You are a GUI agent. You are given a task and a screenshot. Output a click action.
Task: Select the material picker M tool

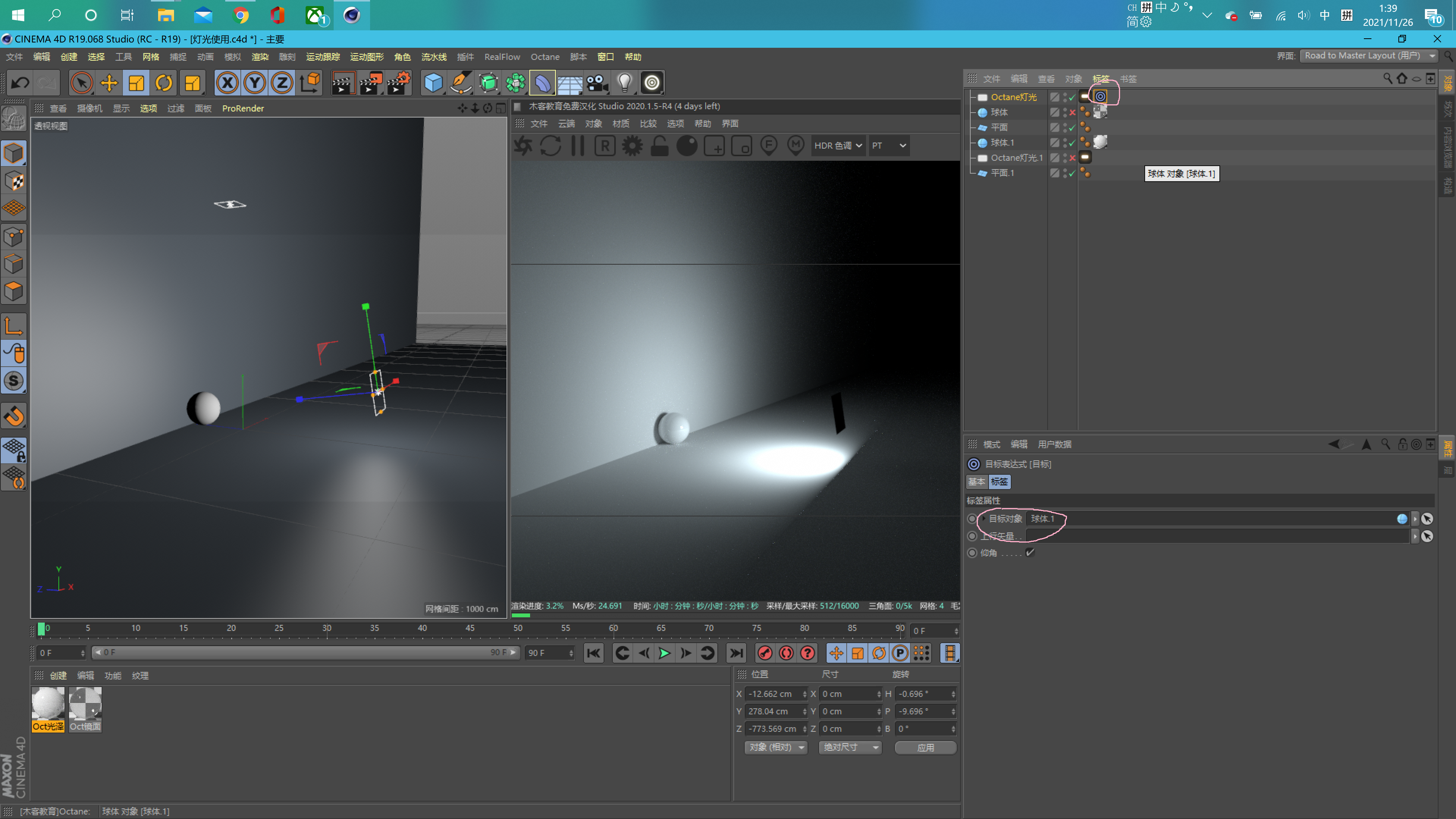click(796, 145)
